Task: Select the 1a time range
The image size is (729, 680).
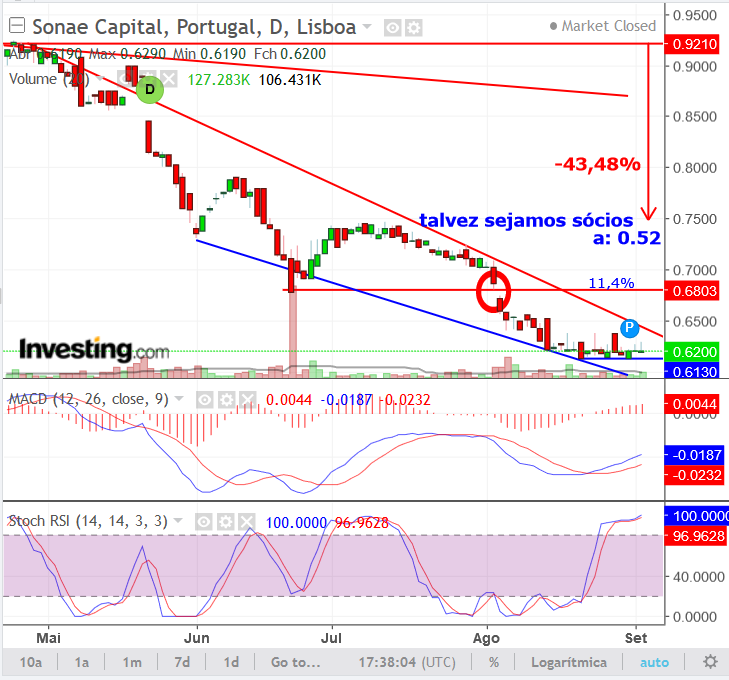Action: tap(82, 662)
